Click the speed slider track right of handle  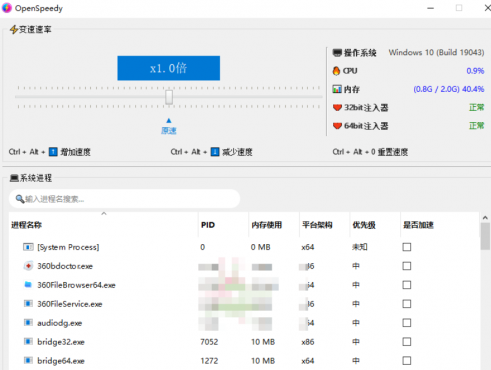[247, 97]
